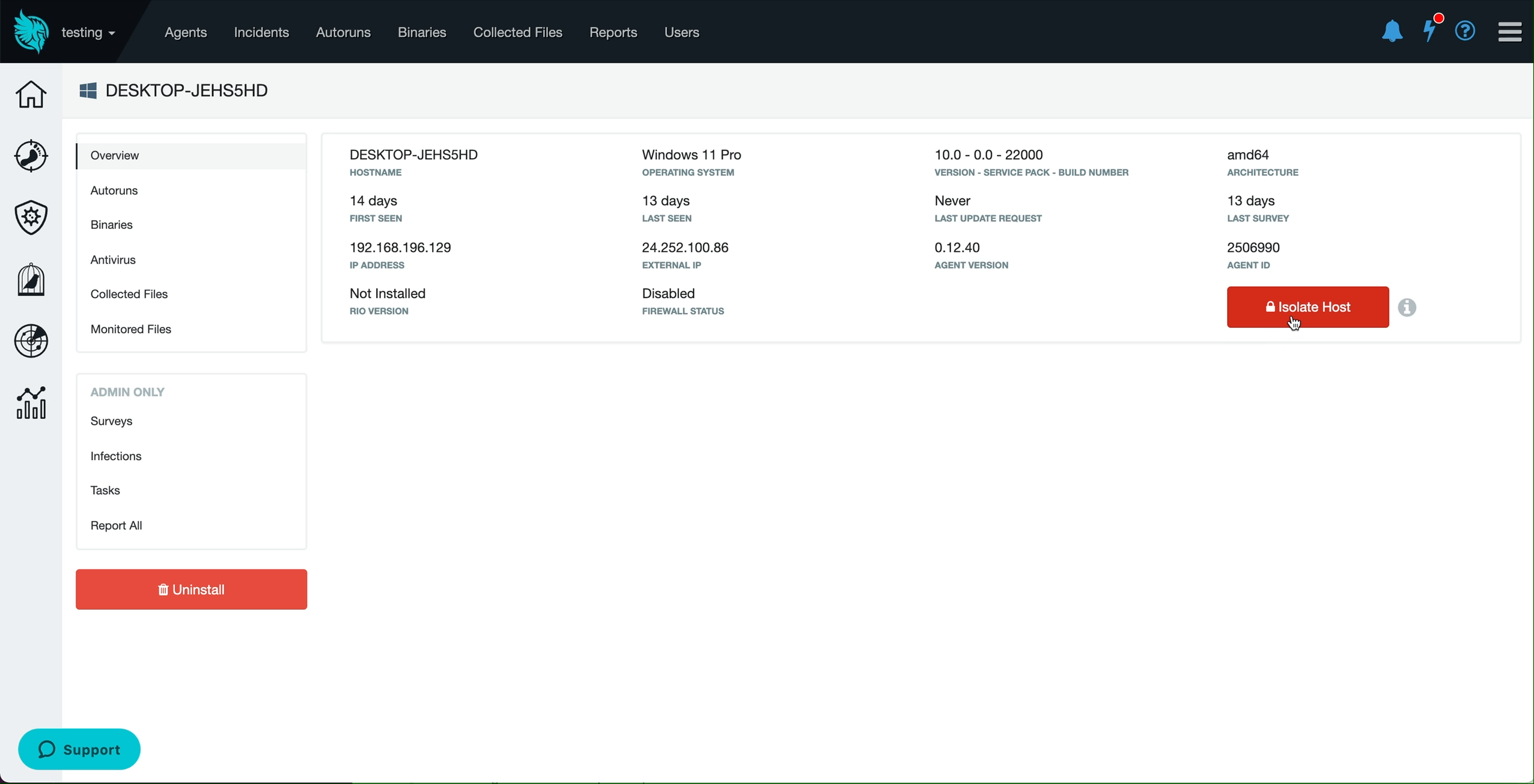1534x784 pixels.
Task: Open the Reports page
Action: click(x=613, y=32)
